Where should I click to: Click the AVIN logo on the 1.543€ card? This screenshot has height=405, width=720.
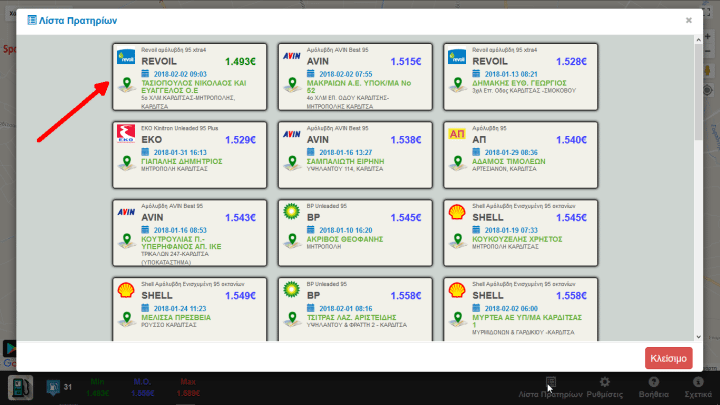click(x=126, y=212)
